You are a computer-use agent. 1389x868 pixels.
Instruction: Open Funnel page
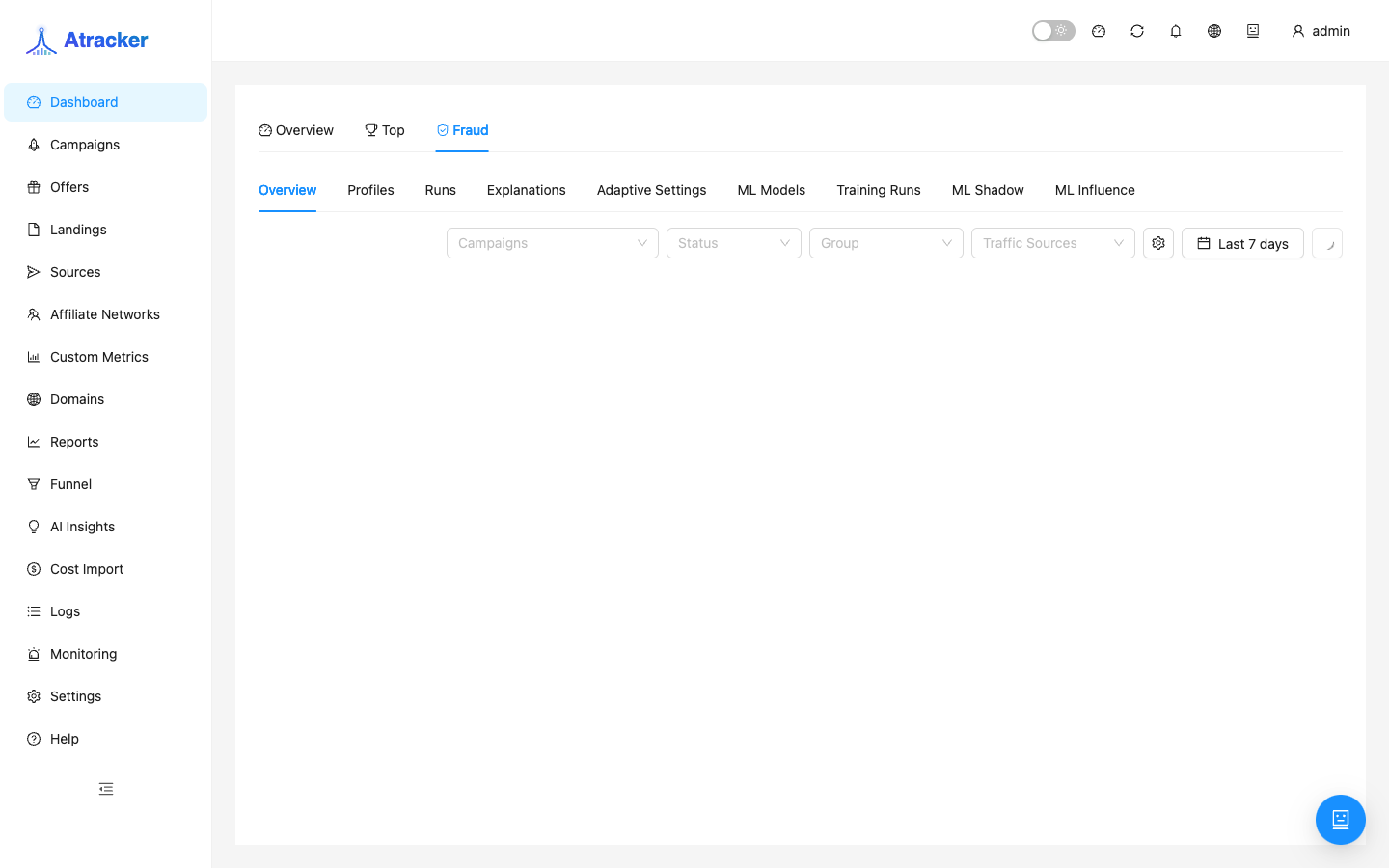pos(105,484)
